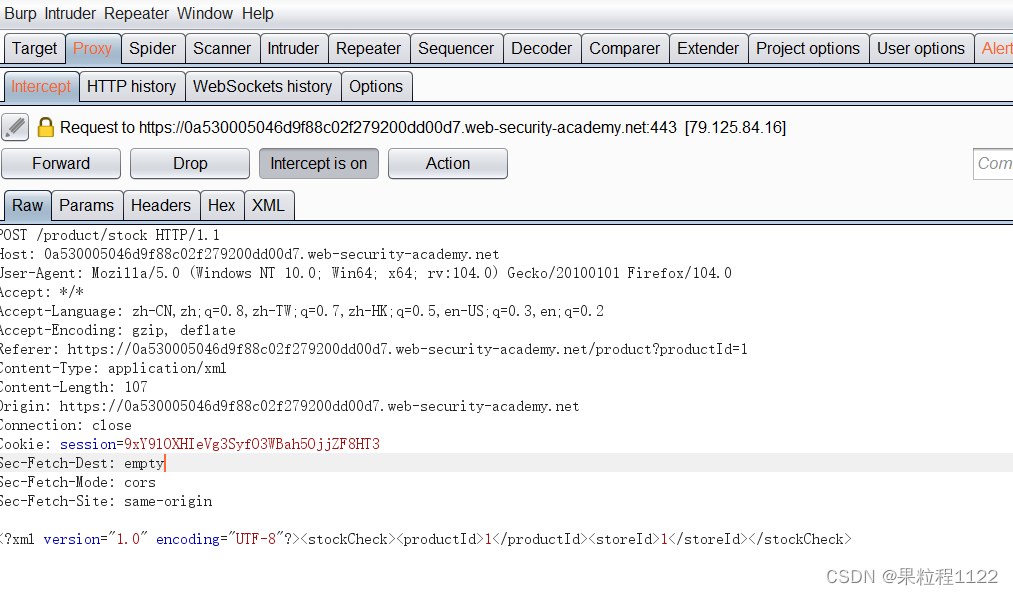Forward the intercepted request
1013x595 pixels.
[x=60, y=163]
